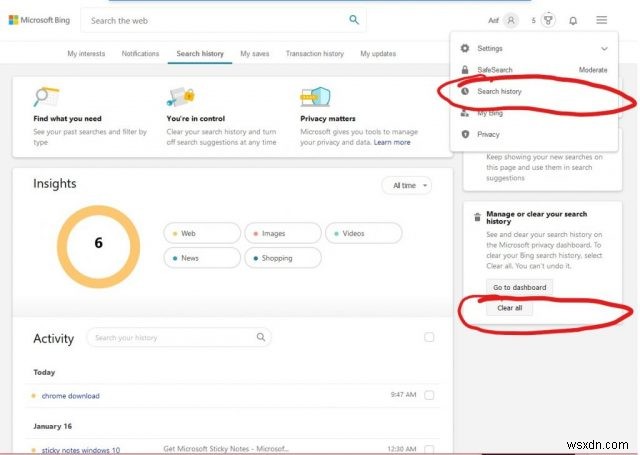The height and width of the screenshot is (455, 640).
Task: Filter insights by Images
Action: click(x=283, y=233)
